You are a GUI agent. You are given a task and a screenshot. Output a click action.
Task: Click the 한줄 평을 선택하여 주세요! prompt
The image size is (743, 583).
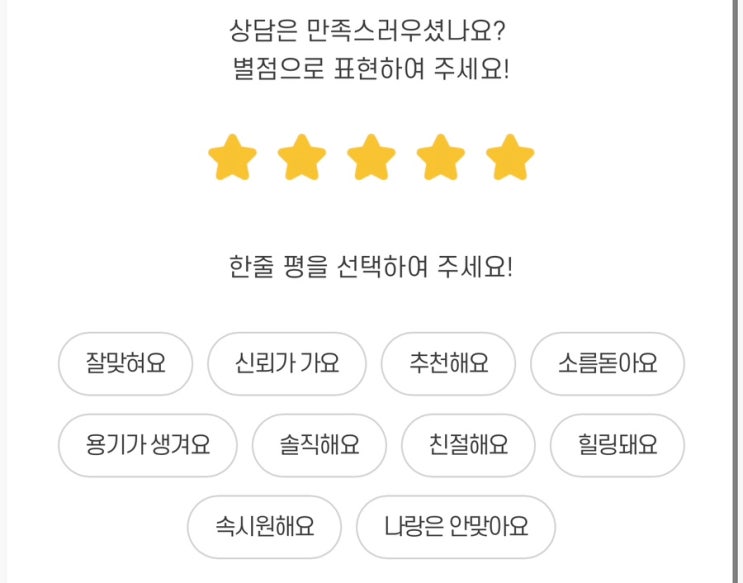click(x=370, y=268)
